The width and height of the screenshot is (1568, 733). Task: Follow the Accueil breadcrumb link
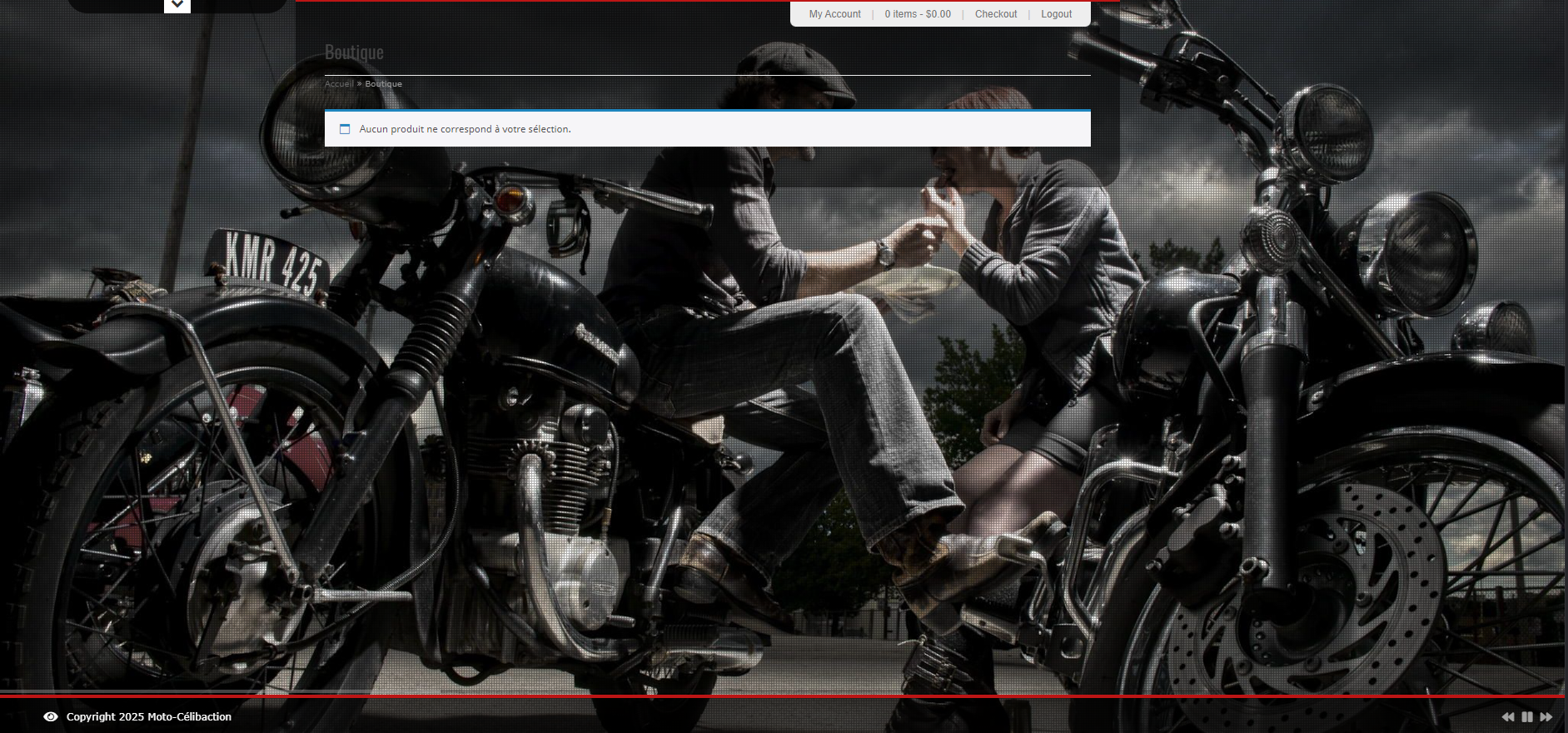coord(339,84)
